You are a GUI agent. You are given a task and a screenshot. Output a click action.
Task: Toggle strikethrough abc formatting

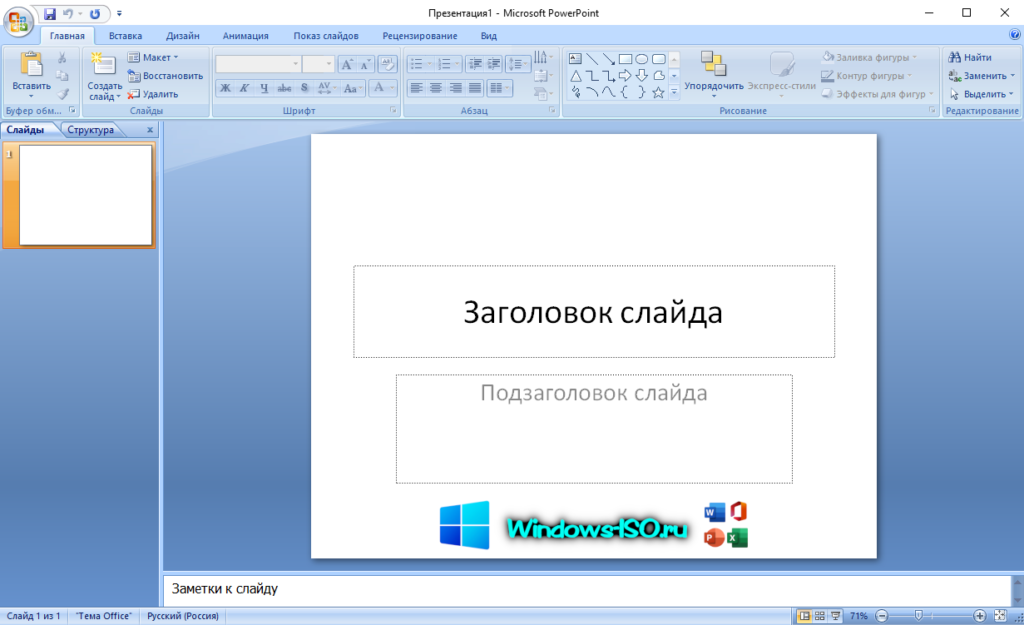284,88
